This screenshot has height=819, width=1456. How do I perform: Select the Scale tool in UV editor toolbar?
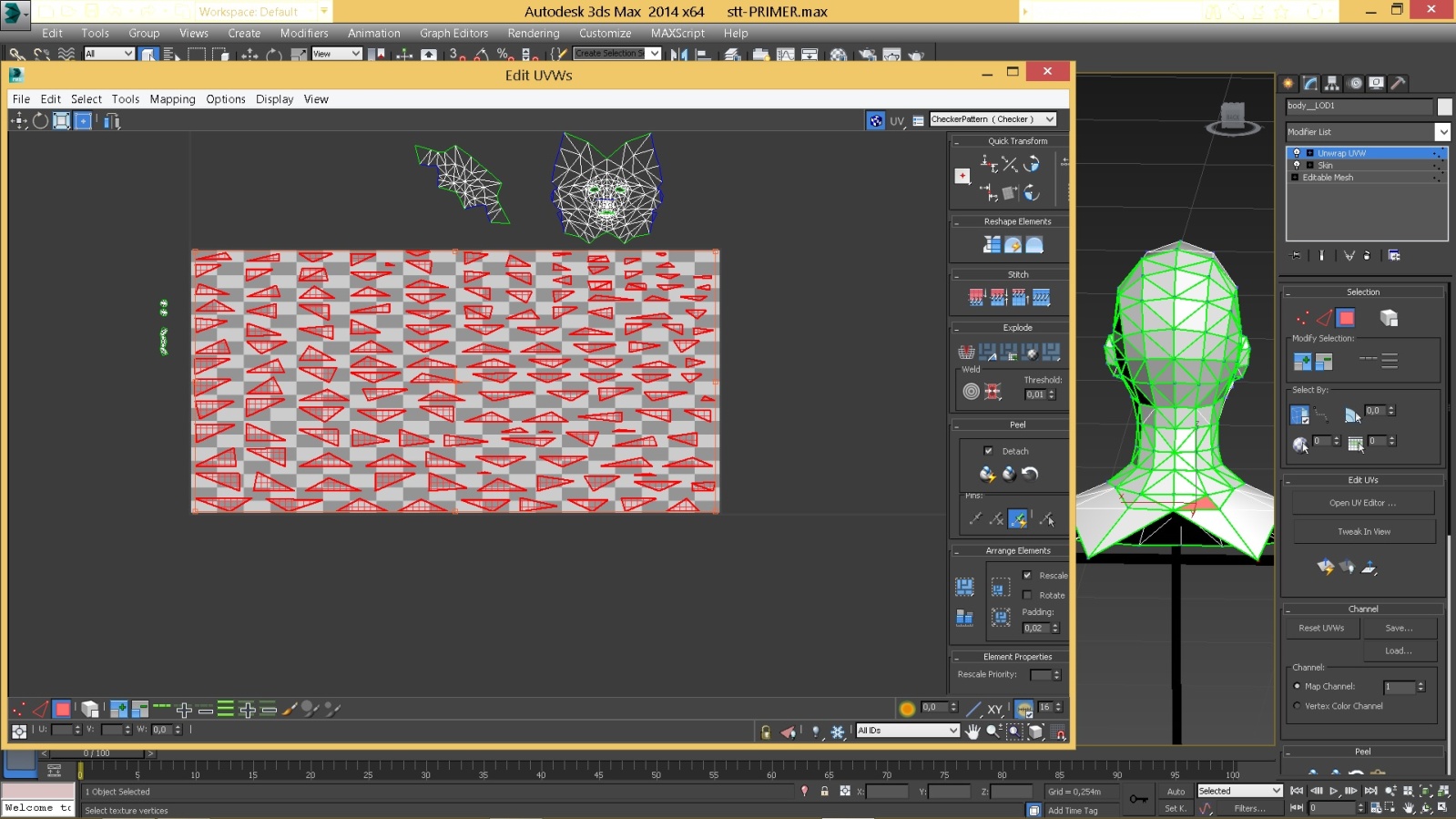(x=61, y=121)
